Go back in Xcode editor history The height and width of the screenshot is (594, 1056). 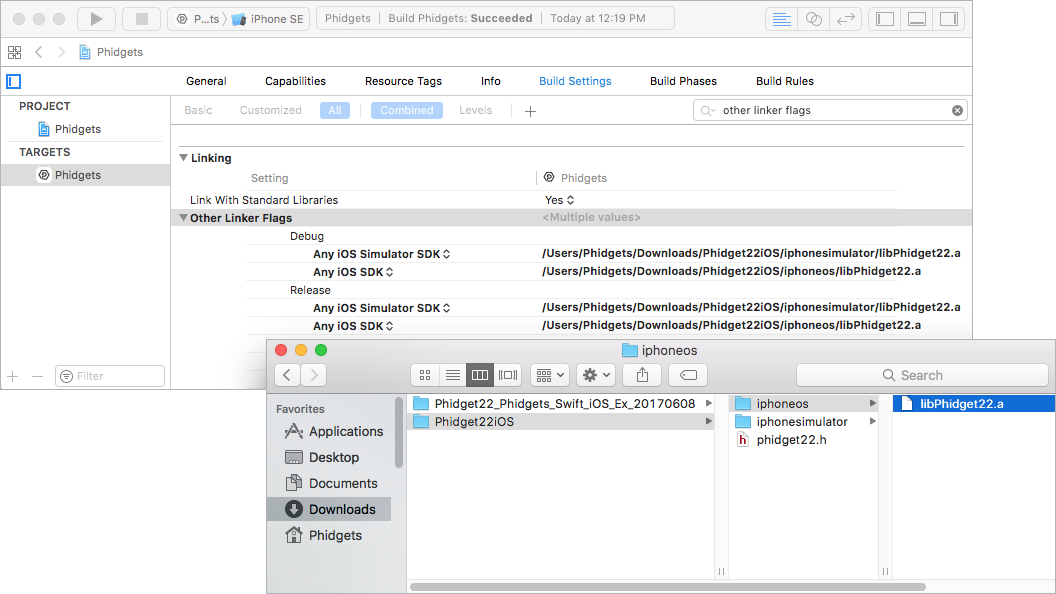coord(39,52)
